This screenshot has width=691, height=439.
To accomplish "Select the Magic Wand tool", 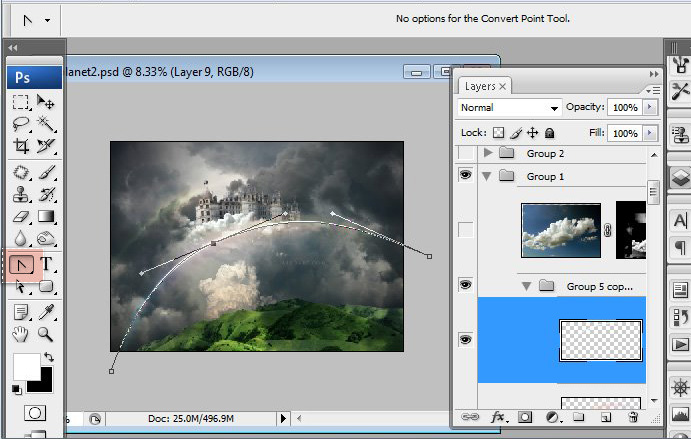I will click(x=45, y=124).
